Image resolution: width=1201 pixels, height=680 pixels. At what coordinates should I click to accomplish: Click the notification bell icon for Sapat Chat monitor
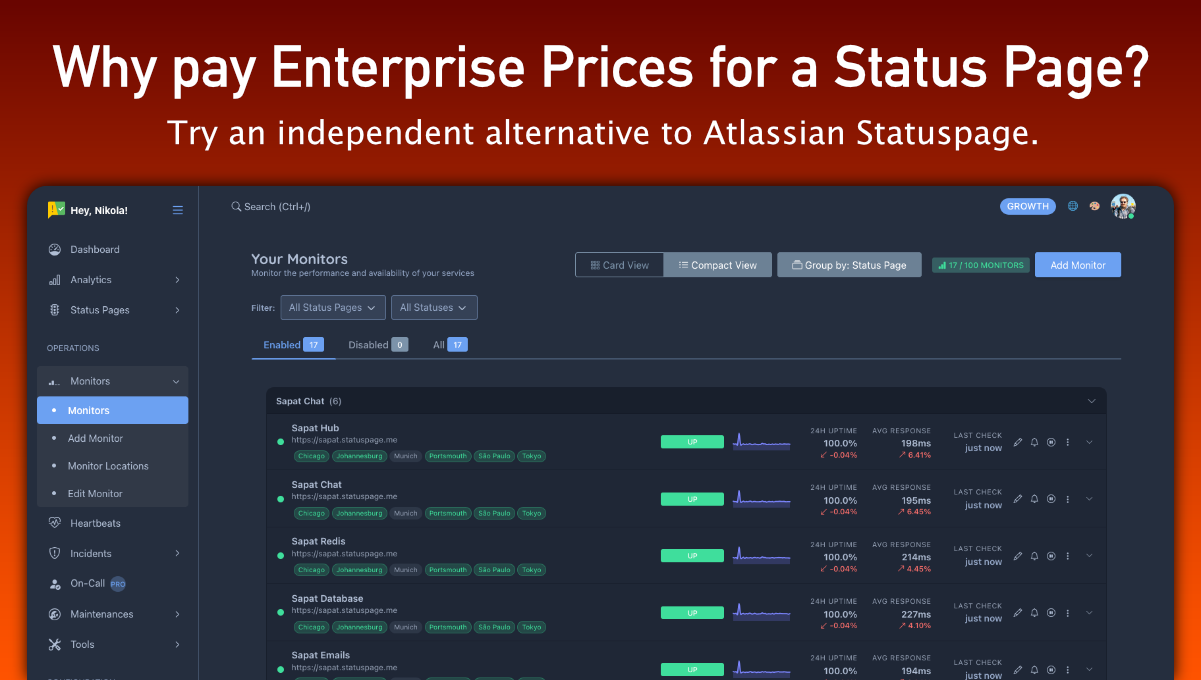pyautogui.click(x=1034, y=499)
